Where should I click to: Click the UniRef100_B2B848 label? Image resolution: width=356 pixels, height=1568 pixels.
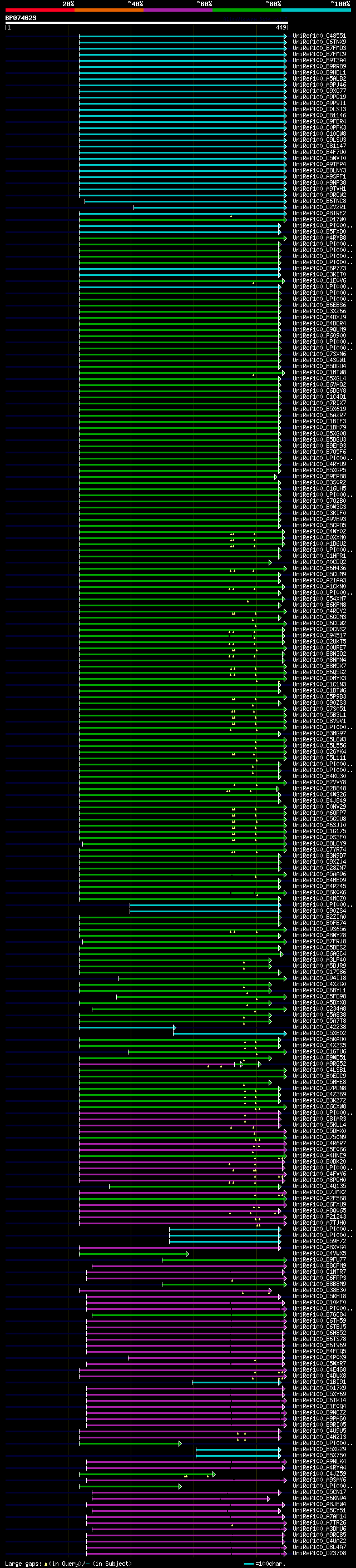[x=319, y=788]
